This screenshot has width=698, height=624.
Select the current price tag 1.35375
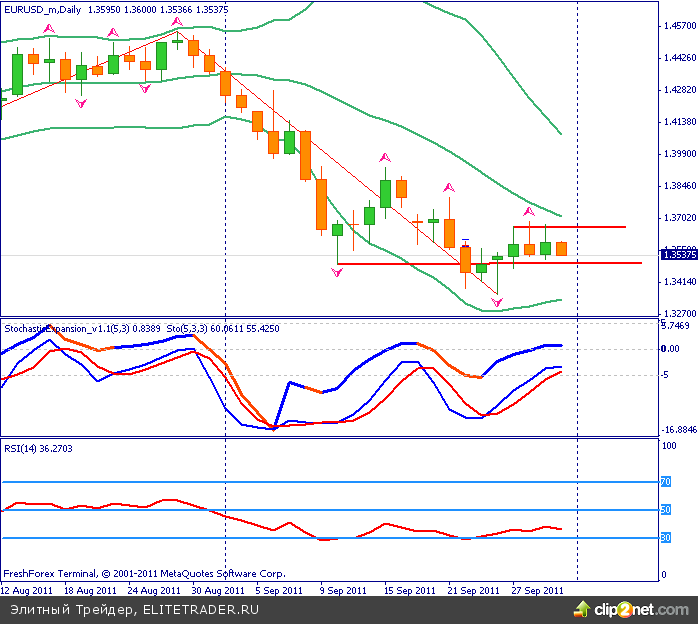coord(680,255)
